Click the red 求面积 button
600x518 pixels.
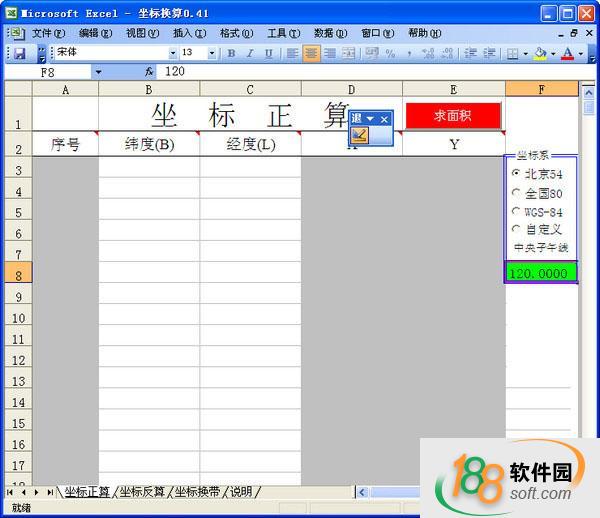tap(453, 115)
